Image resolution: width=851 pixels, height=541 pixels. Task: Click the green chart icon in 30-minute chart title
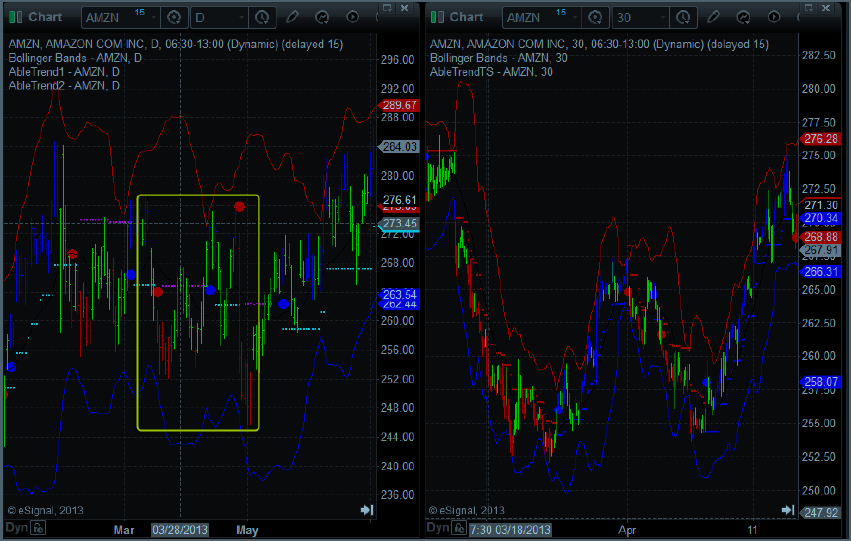click(x=437, y=17)
